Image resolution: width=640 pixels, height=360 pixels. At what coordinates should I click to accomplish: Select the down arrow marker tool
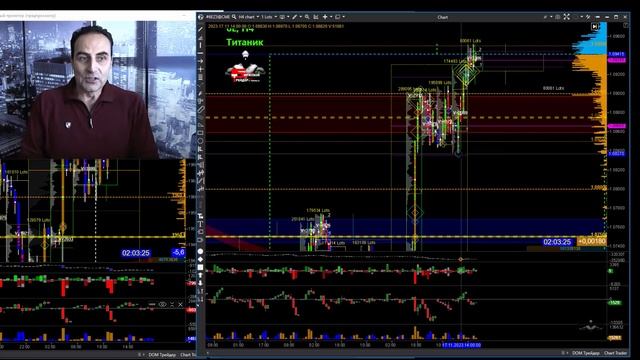click(x=200, y=282)
